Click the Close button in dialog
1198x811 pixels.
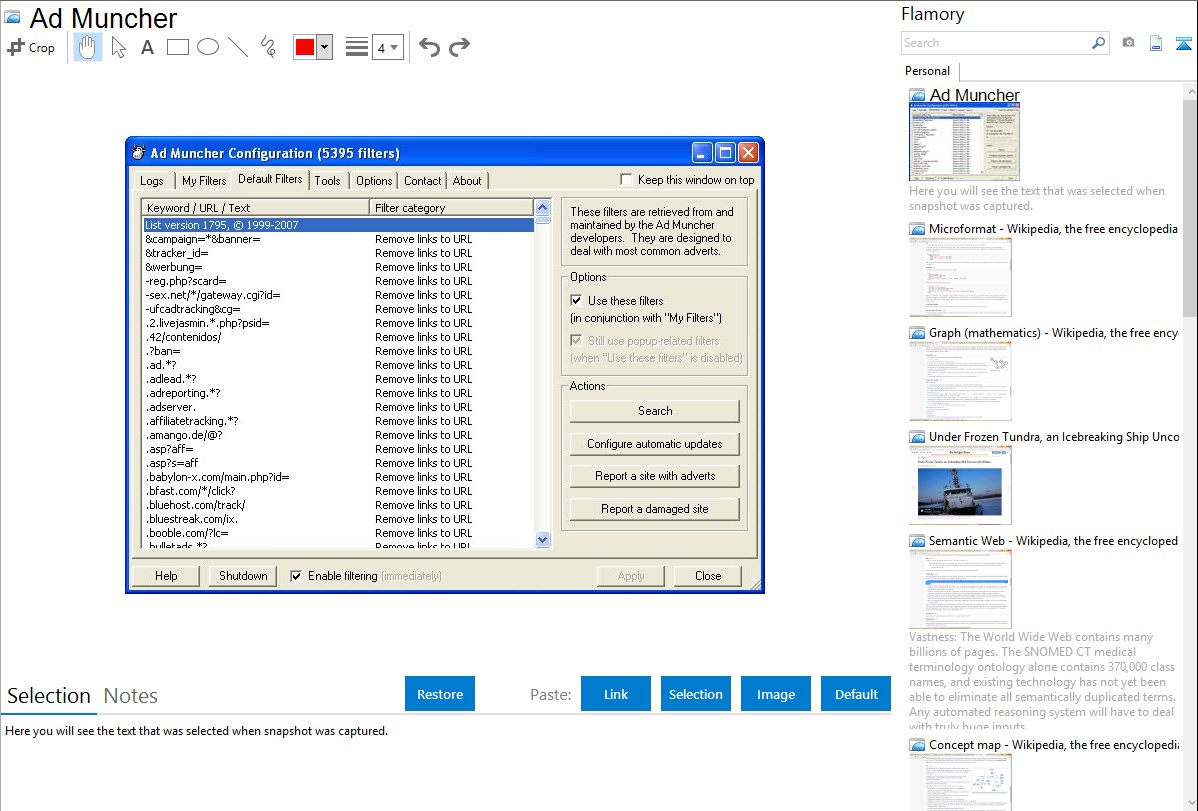coord(707,576)
